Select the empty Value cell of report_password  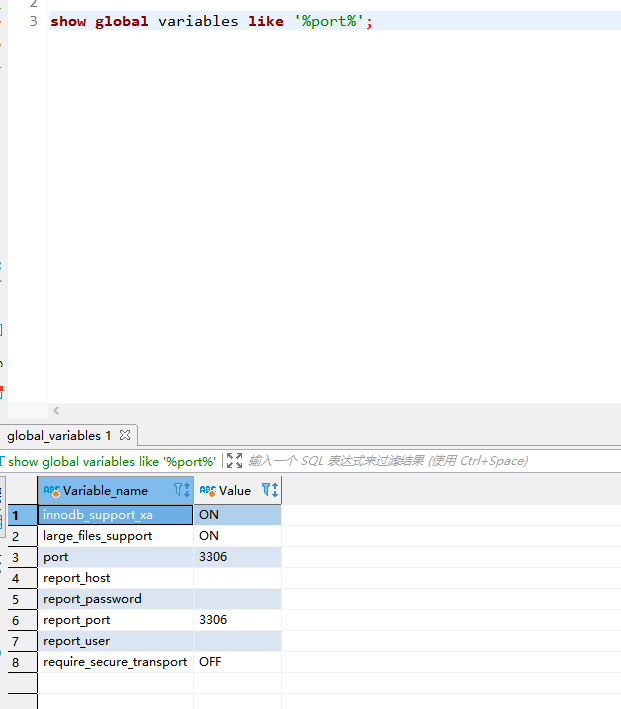click(237, 599)
